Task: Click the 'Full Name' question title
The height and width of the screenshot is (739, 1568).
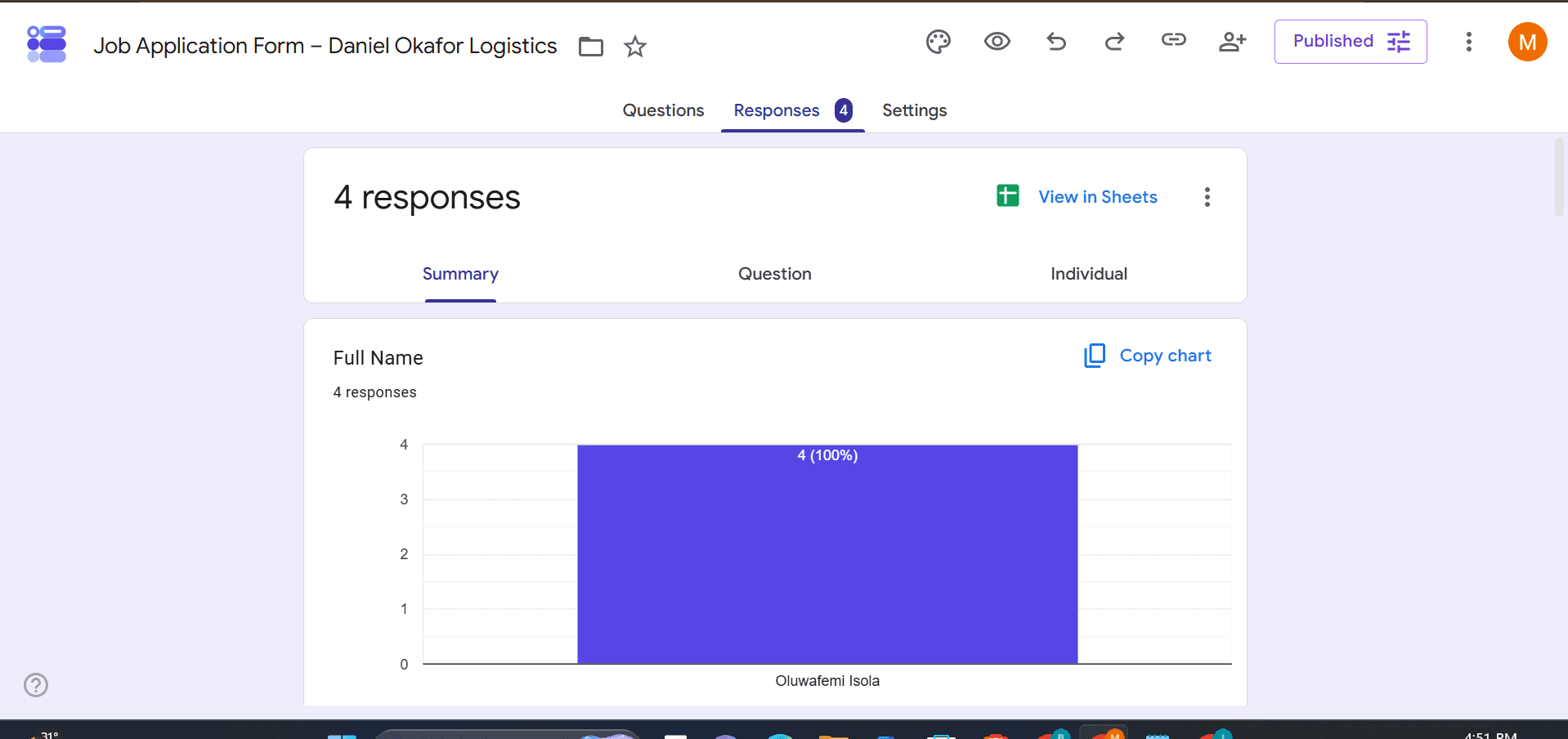Action: (378, 358)
